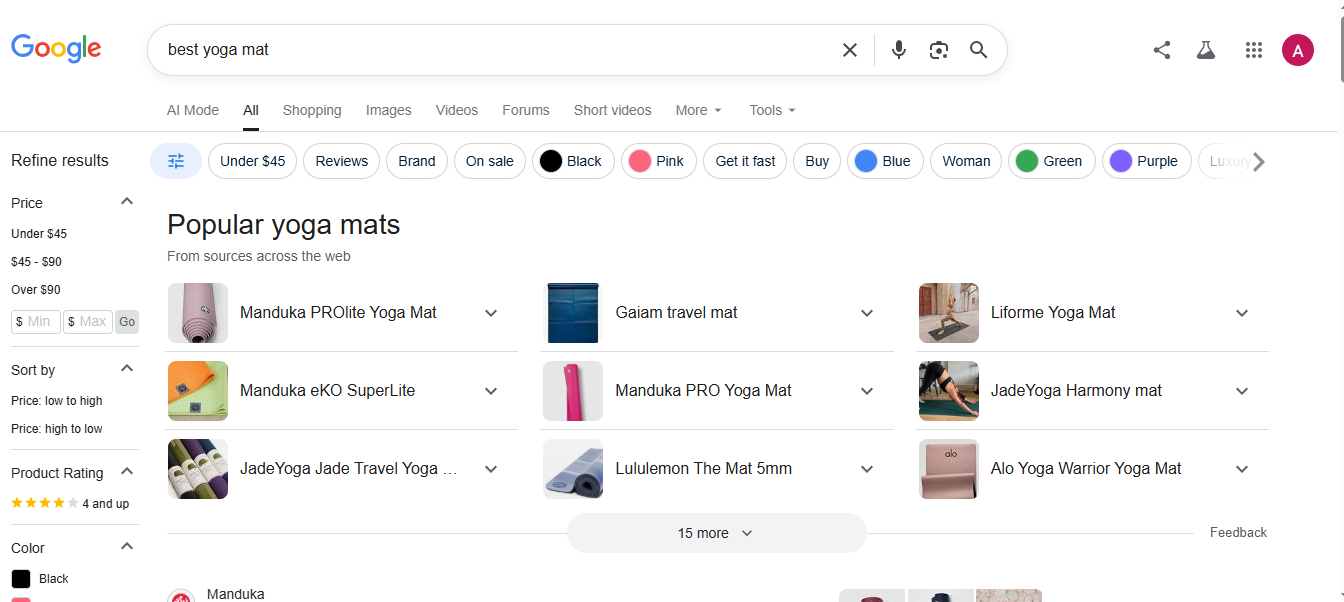Apply the Get it fast chip
Image resolution: width=1344 pixels, height=602 pixels.
click(745, 161)
